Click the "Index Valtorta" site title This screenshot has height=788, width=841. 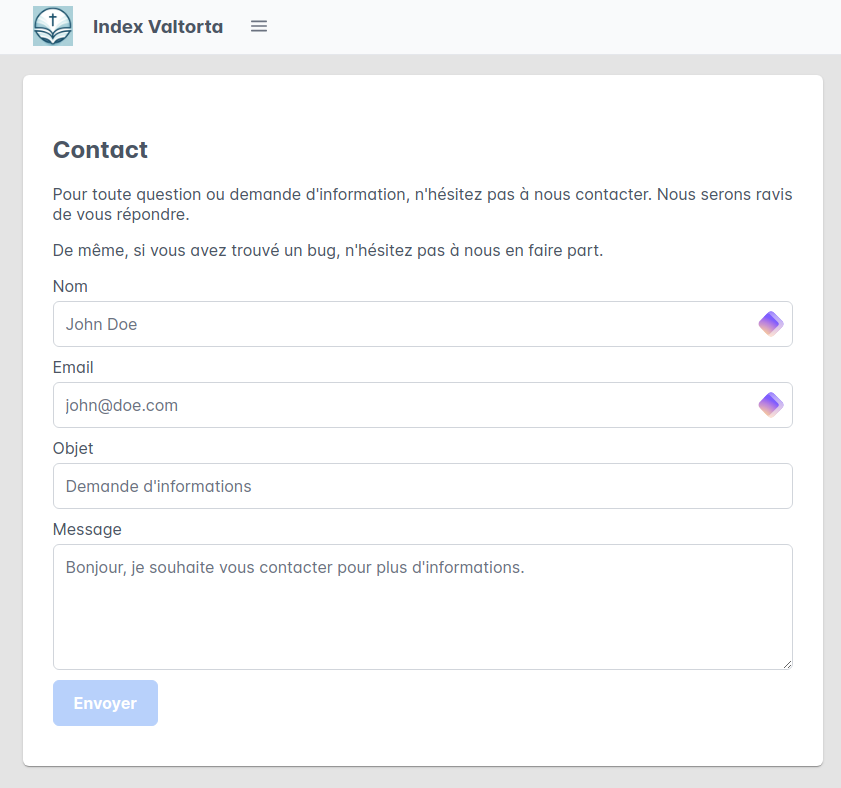pos(158,27)
